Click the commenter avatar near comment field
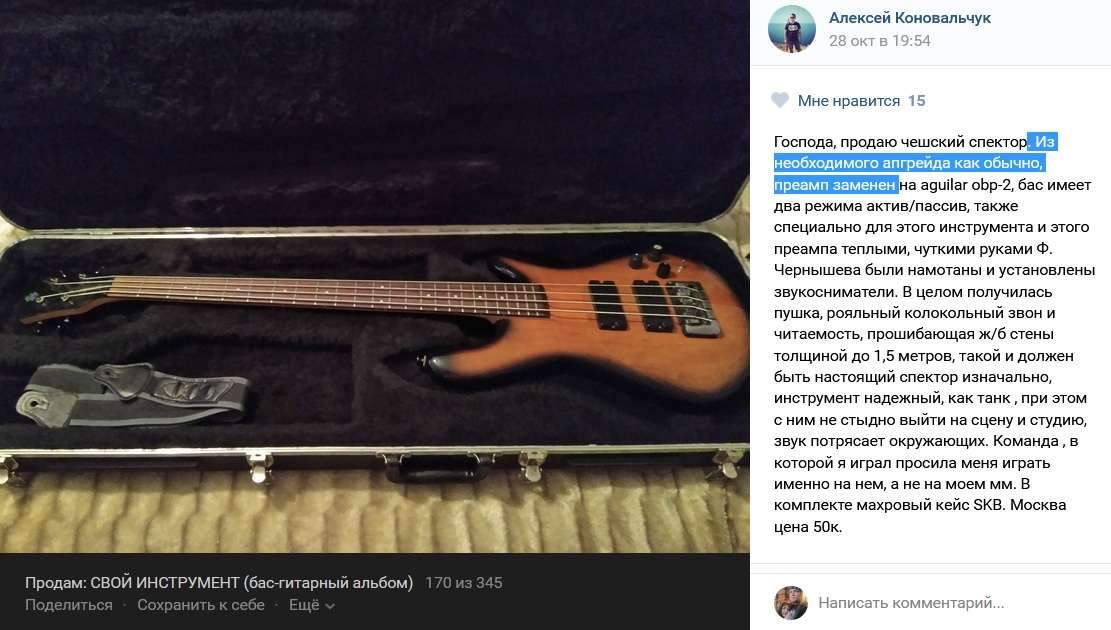Screen dimensions: 1111x630 (x=791, y=603)
